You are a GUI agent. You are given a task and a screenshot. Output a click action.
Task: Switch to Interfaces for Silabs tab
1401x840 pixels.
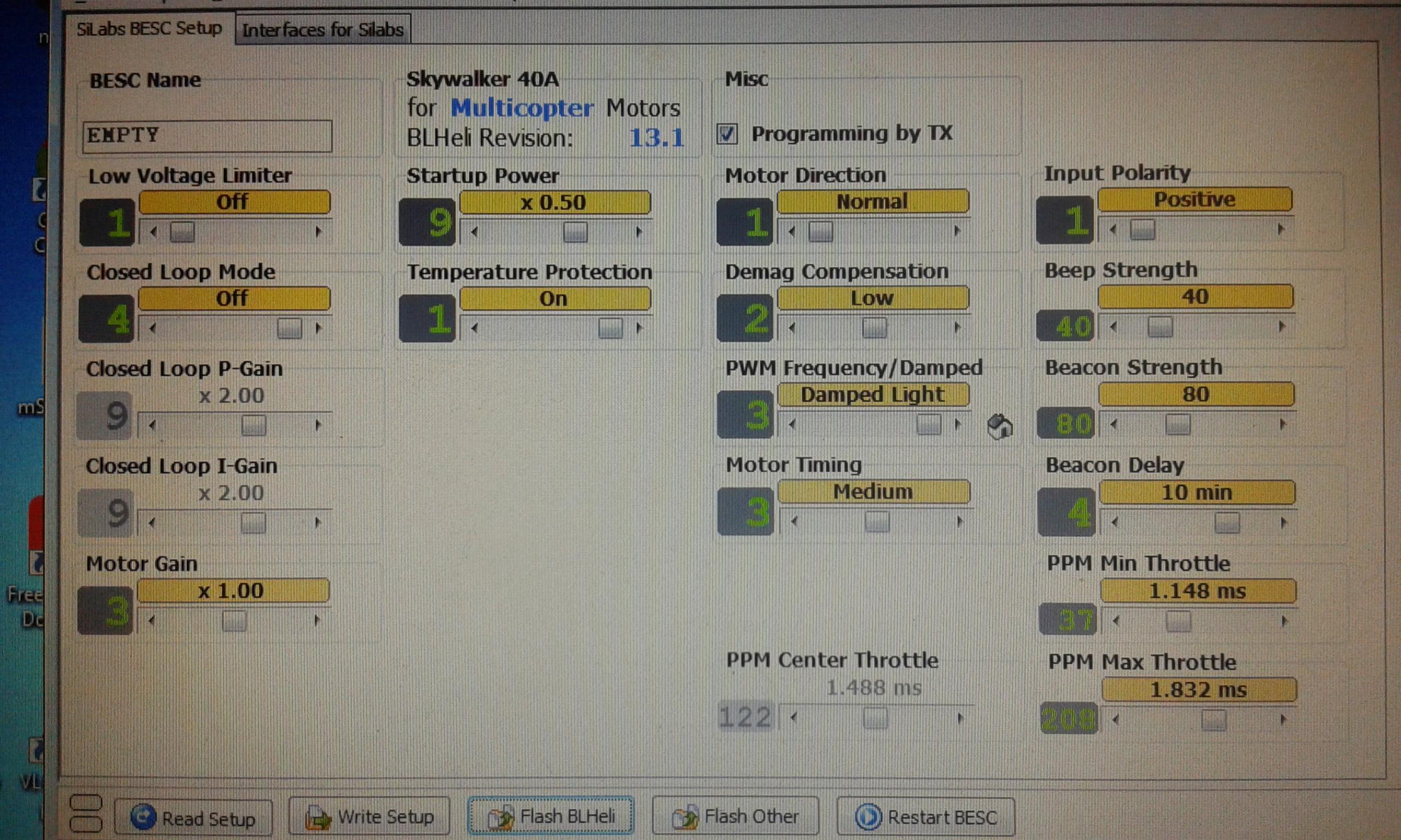pos(323,30)
